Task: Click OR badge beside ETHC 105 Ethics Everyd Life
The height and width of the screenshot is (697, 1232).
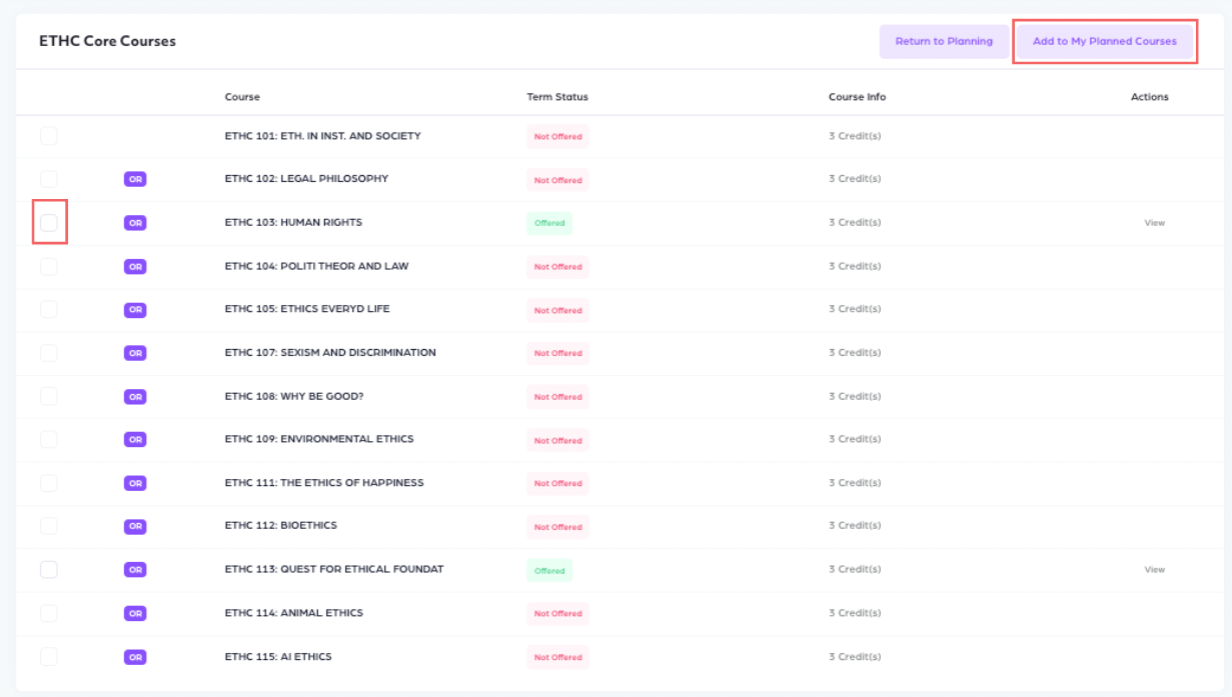Action: 135,310
